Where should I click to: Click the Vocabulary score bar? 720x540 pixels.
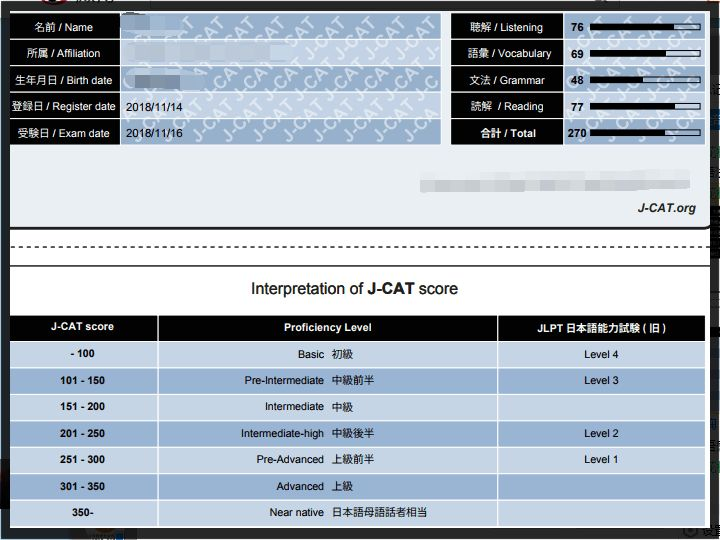[645, 54]
